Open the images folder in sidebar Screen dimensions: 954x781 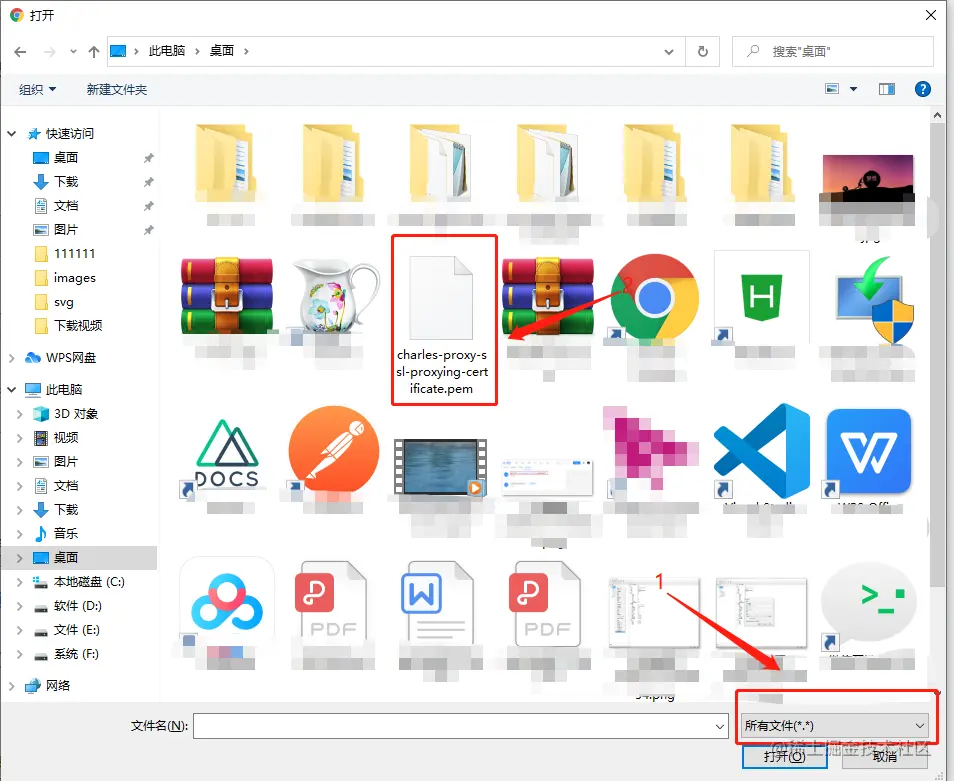point(74,278)
